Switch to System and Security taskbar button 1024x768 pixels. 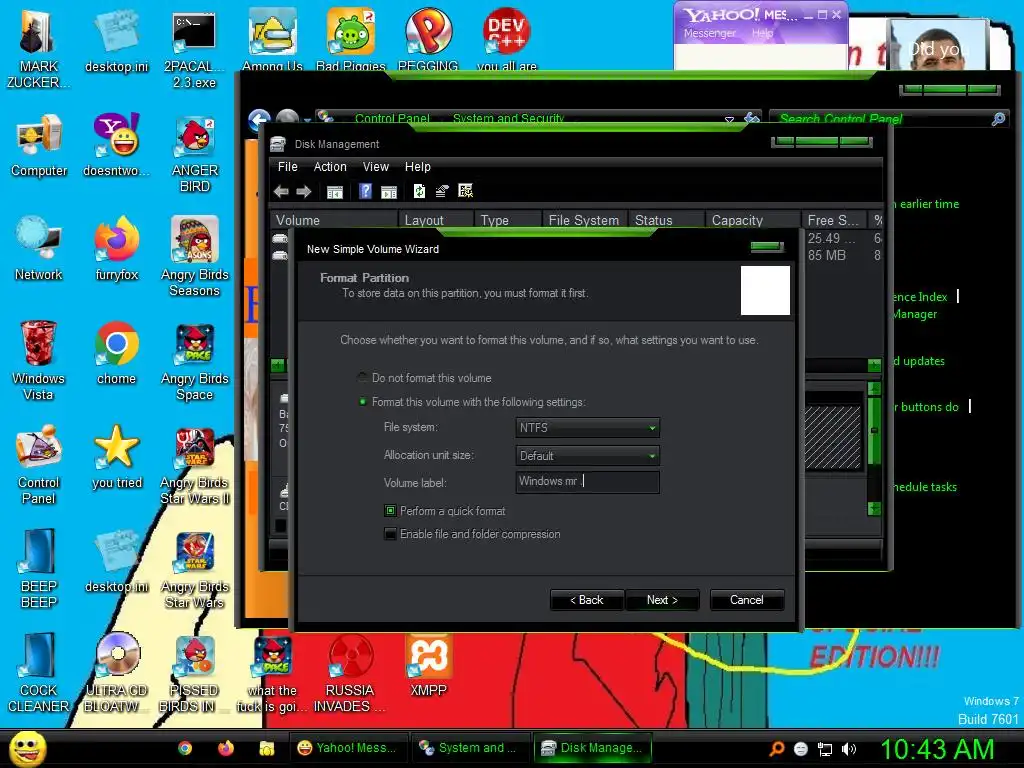pyautogui.click(x=470, y=748)
